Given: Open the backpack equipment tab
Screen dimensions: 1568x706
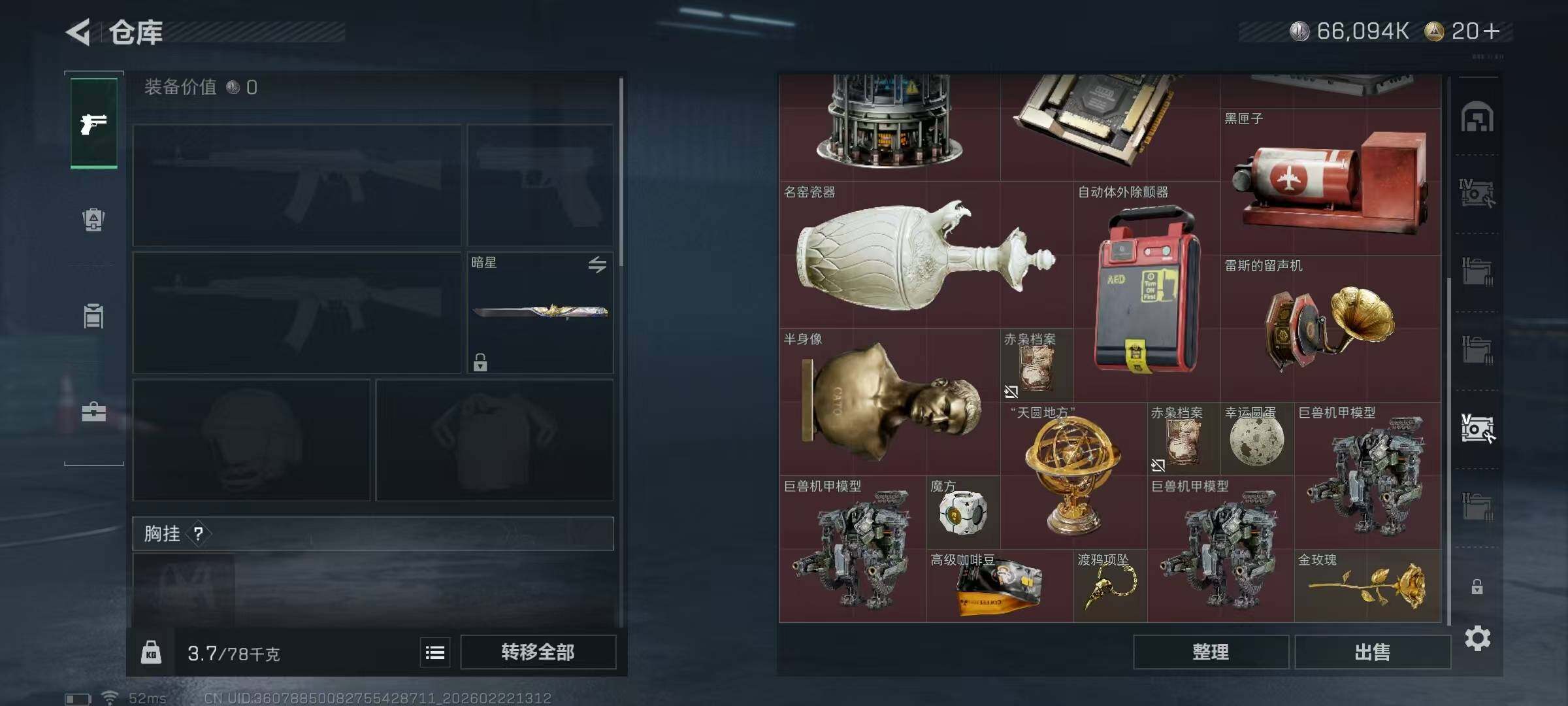Looking at the screenshot, I should coord(93,220).
